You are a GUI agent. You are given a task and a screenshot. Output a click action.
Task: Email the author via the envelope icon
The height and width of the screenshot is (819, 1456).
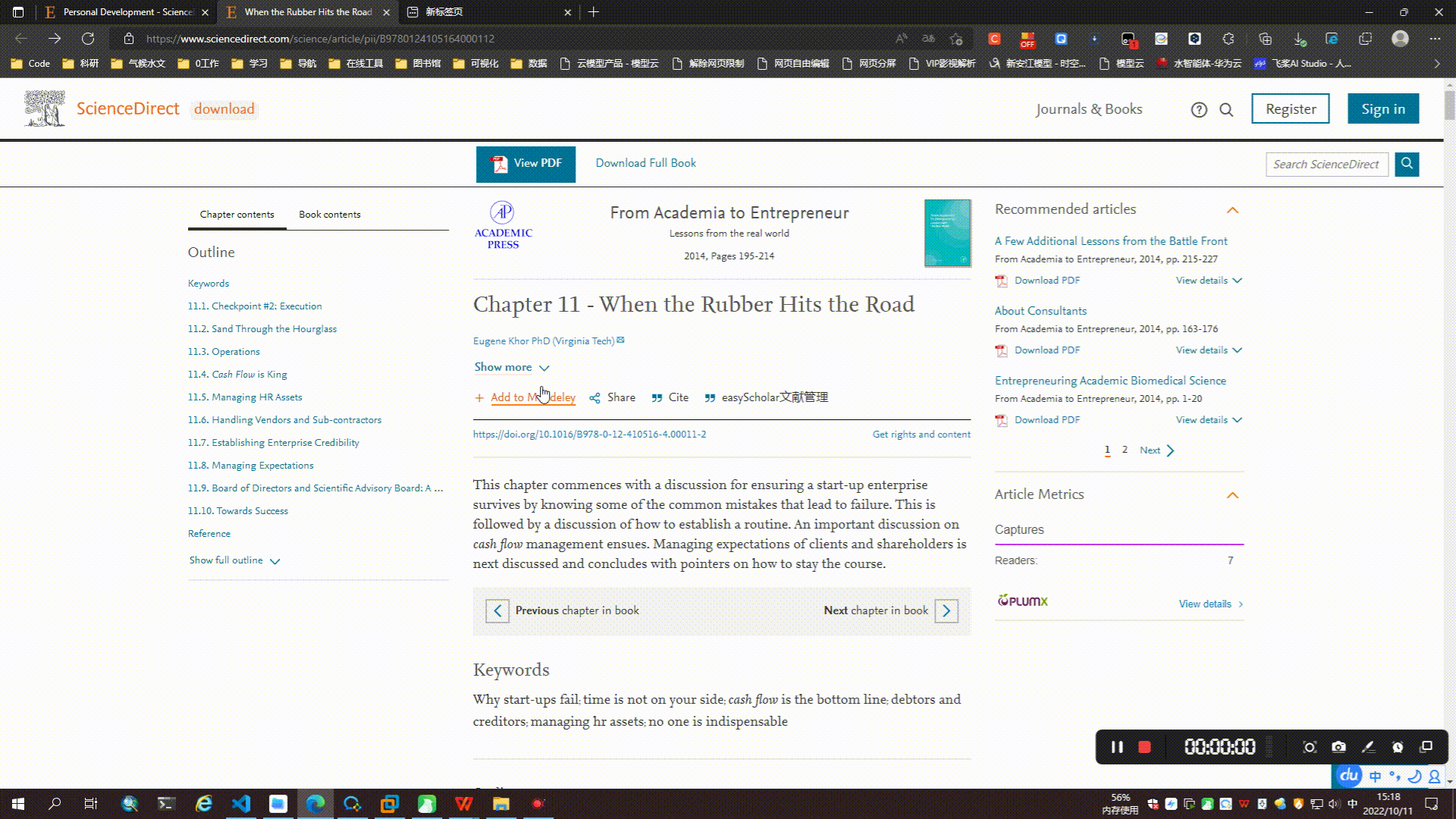pos(620,340)
